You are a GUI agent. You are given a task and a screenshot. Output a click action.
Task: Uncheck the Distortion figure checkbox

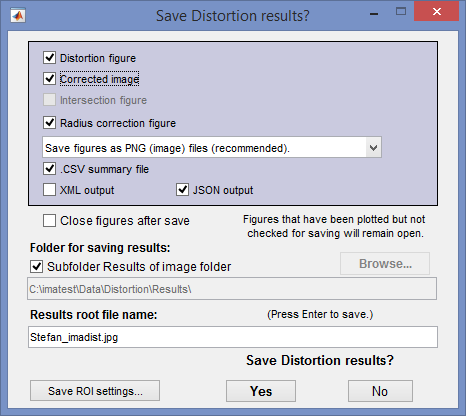coord(49,58)
